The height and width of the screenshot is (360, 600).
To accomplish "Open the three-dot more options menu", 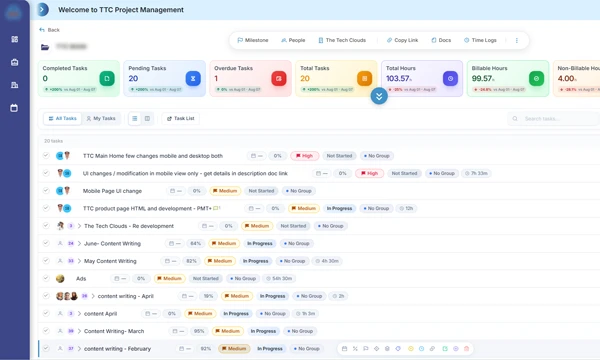I will (517, 40).
